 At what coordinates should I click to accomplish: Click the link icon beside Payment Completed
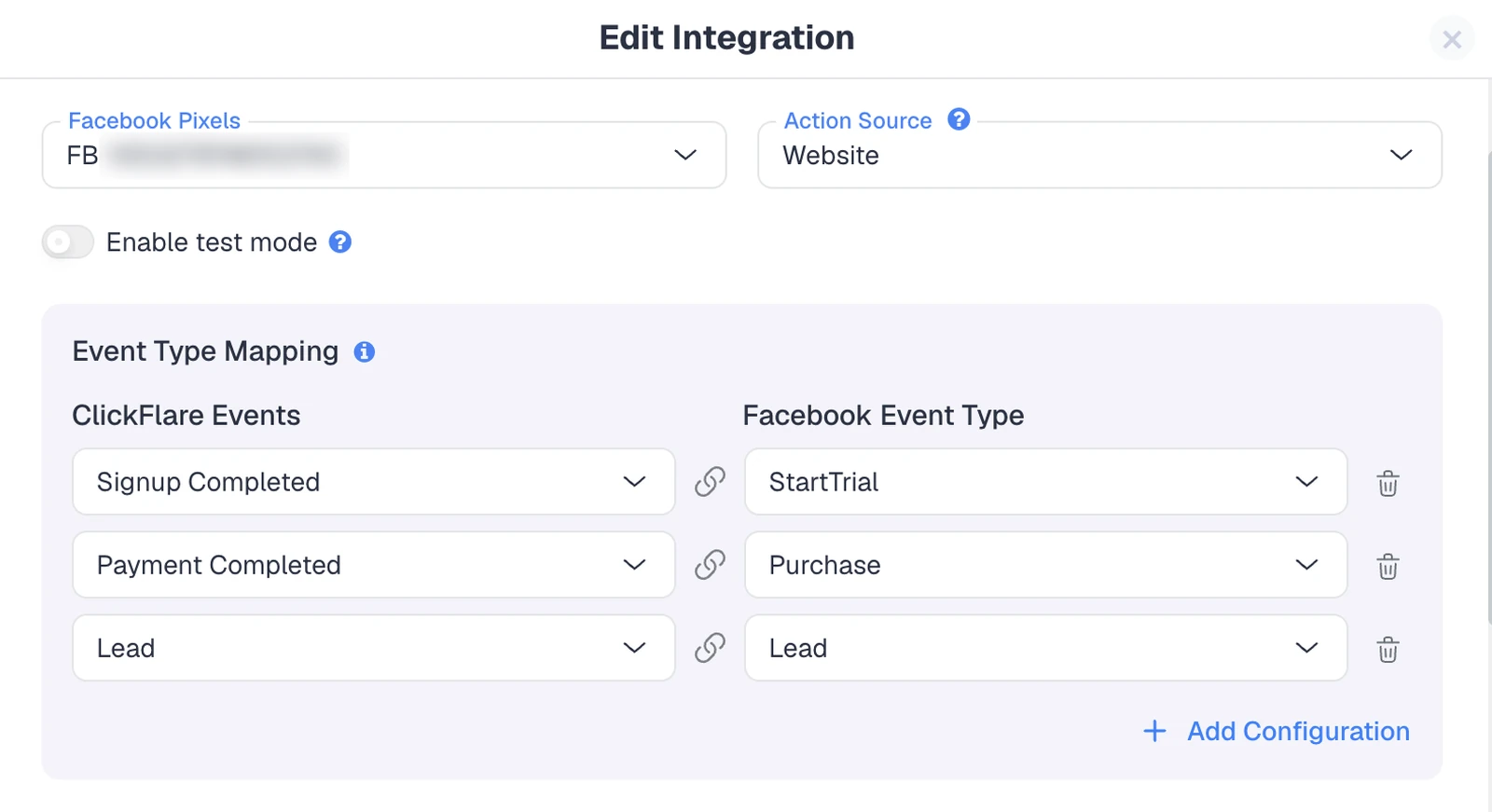pos(710,565)
